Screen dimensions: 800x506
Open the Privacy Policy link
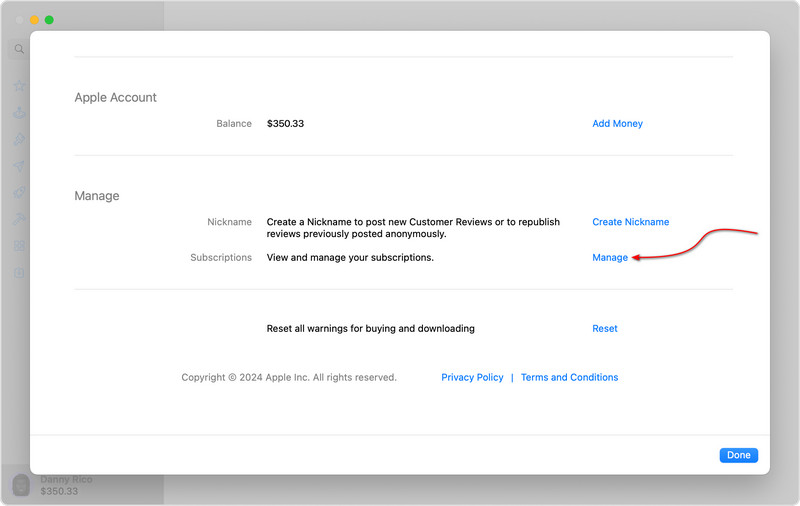[x=472, y=377]
